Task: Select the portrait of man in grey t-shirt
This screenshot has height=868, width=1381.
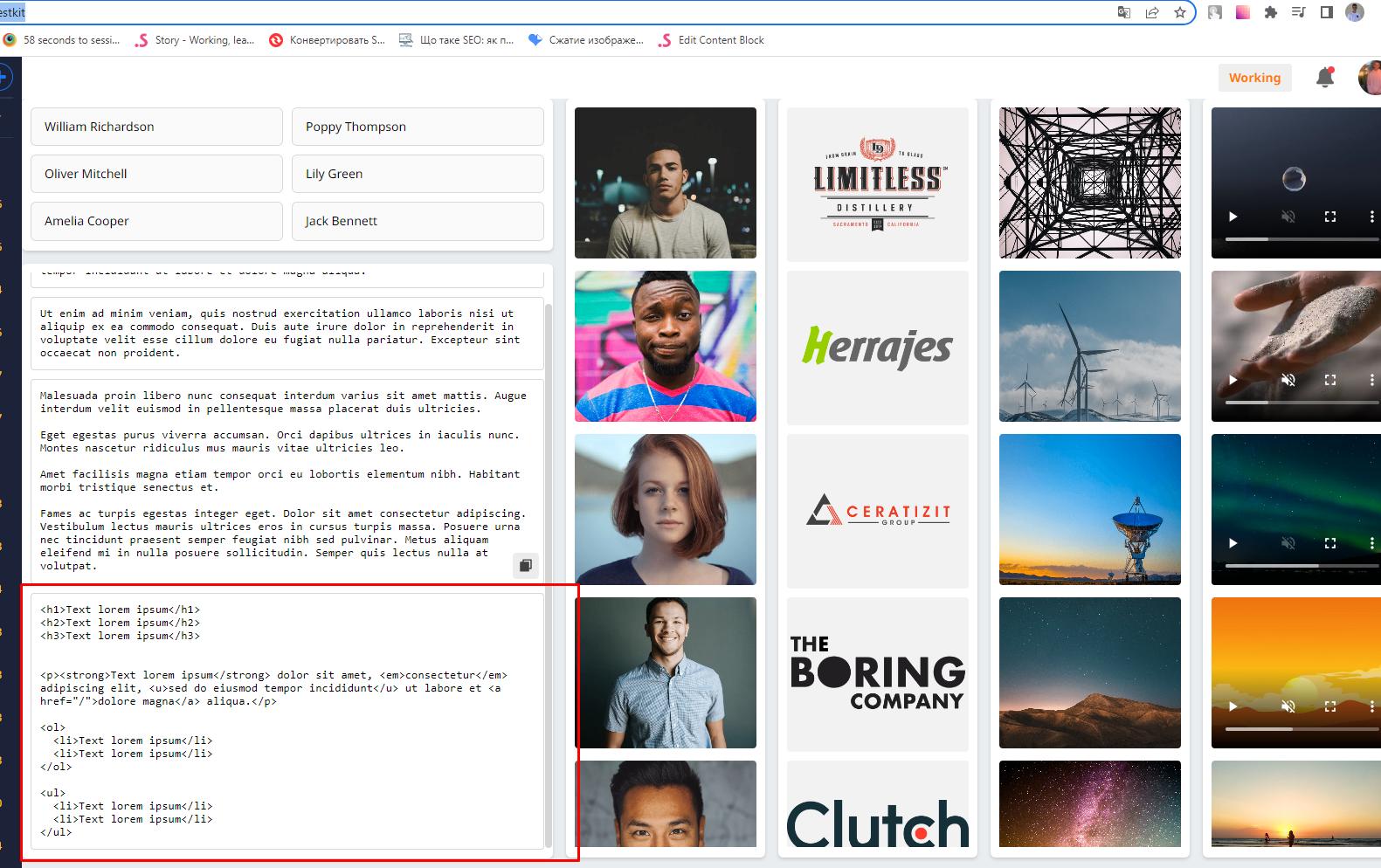Action: 666,183
